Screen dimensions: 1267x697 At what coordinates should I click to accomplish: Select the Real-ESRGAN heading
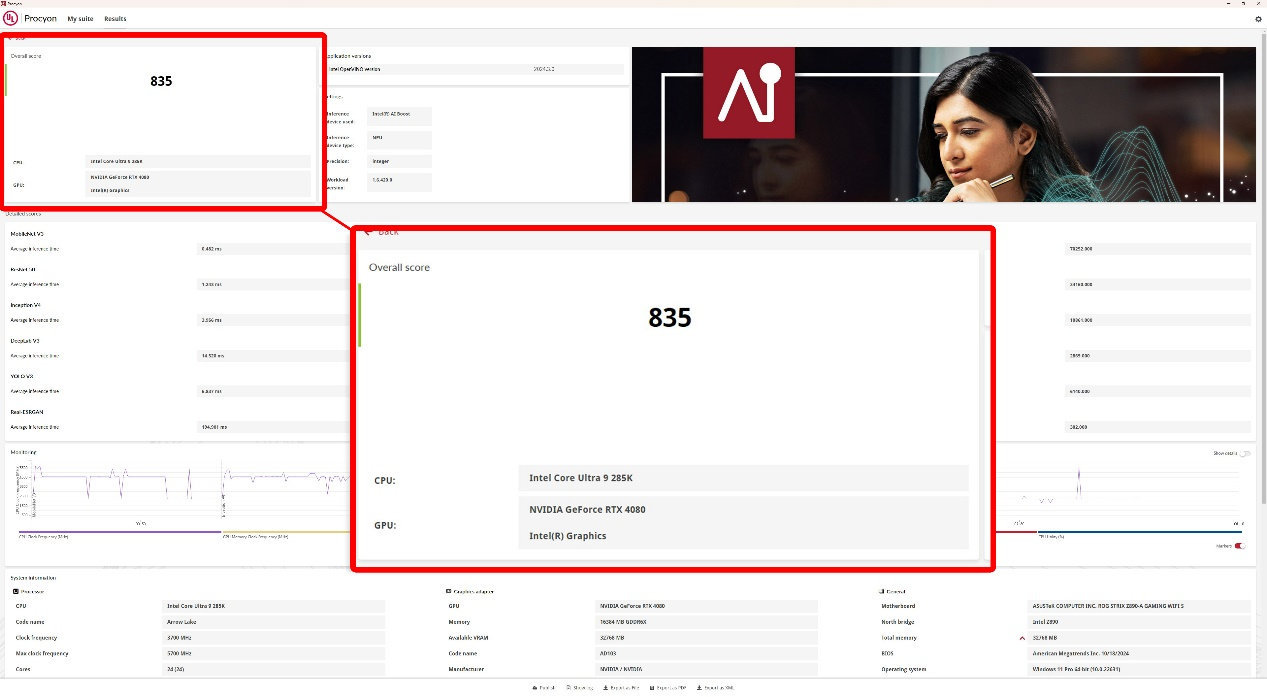(x=26, y=412)
